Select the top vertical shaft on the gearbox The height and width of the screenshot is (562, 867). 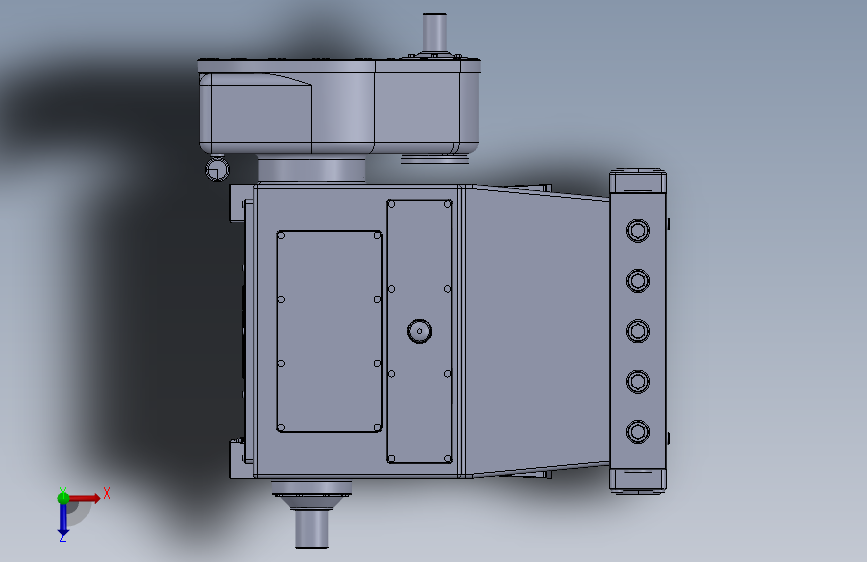coord(435,32)
